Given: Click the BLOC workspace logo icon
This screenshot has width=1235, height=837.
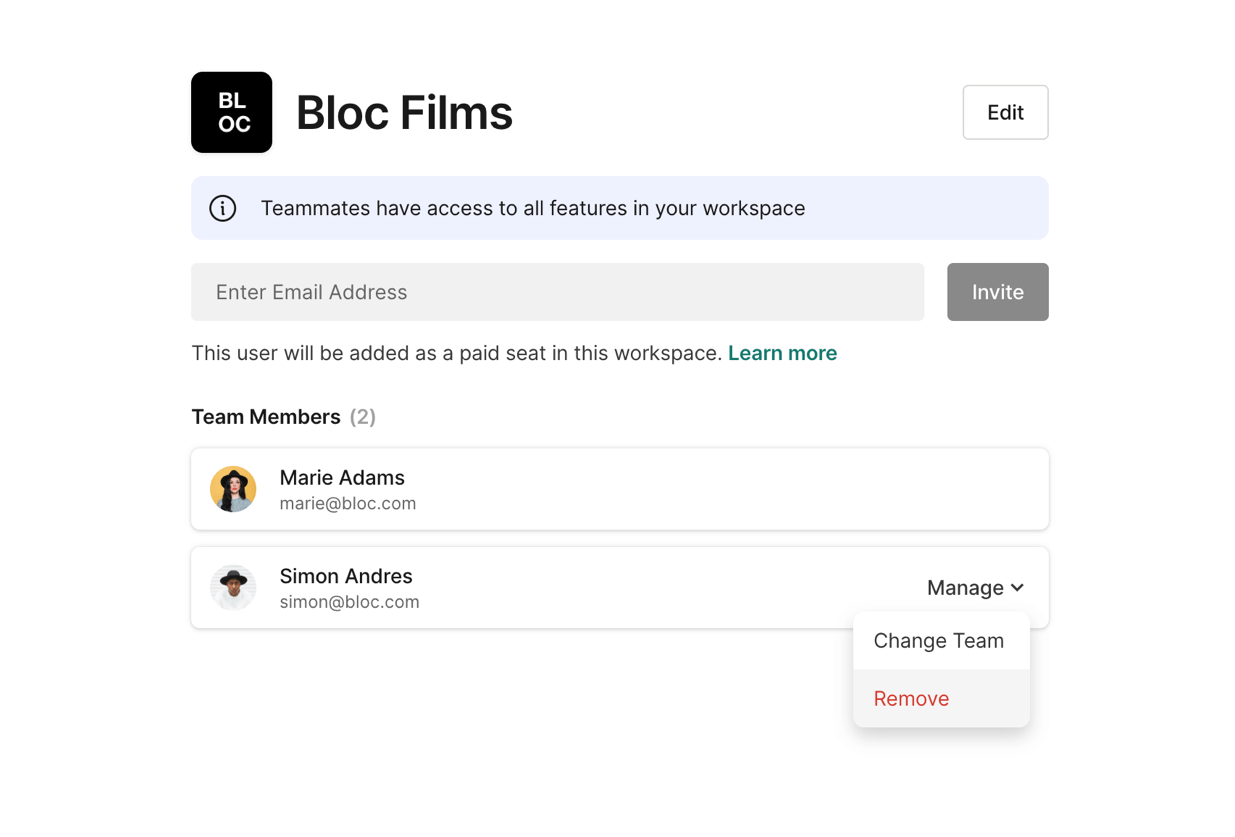Looking at the screenshot, I should (231, 112).
